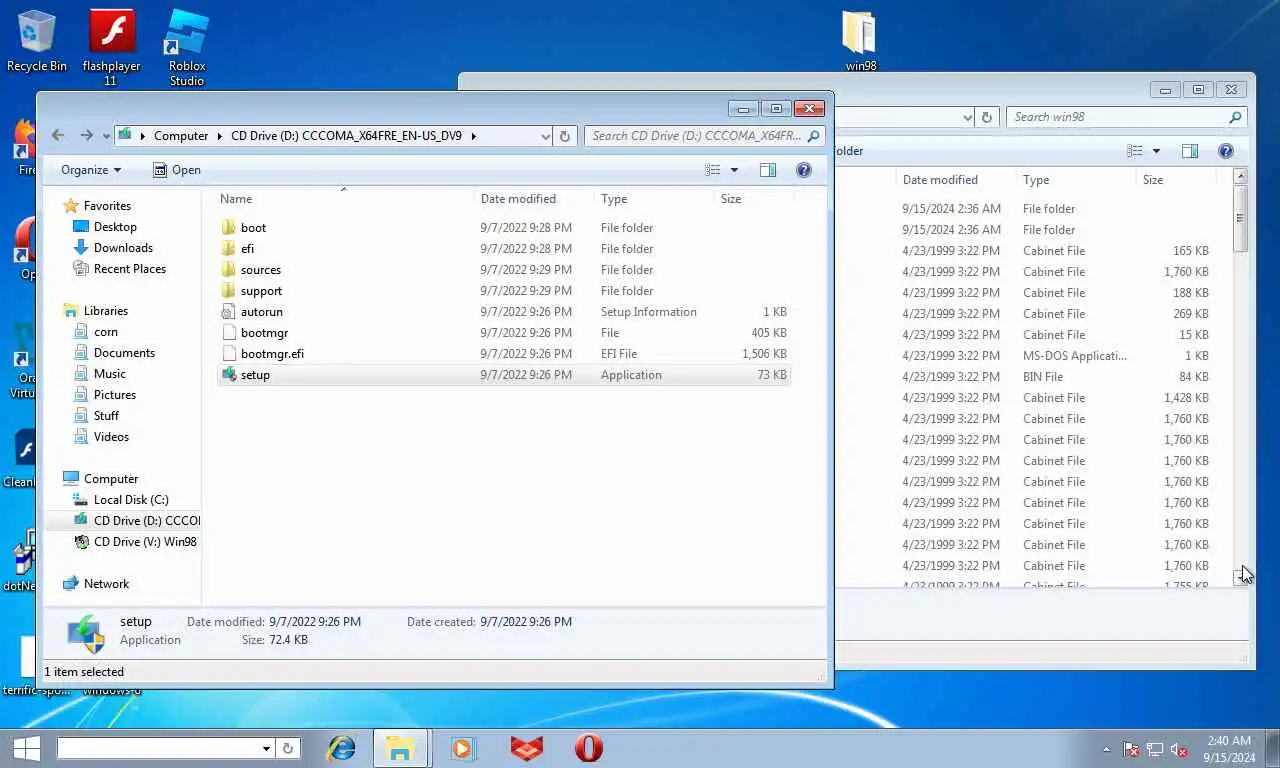This screenshot has width=1280, height=768.
Task: Select the efi folder icon
Action: pos(228,249)
